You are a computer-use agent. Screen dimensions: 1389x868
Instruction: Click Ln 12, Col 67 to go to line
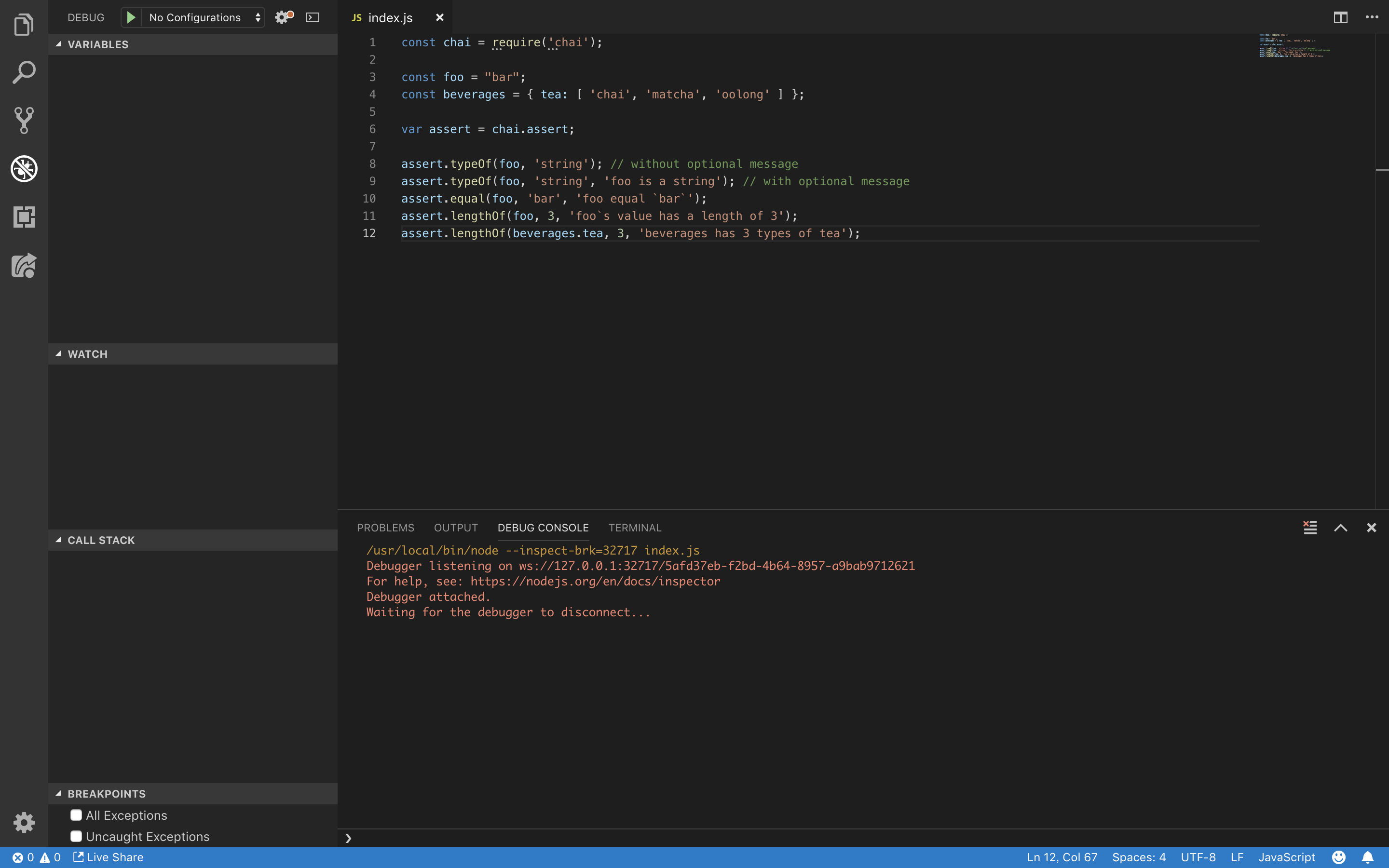click(x=1062, y=857)
